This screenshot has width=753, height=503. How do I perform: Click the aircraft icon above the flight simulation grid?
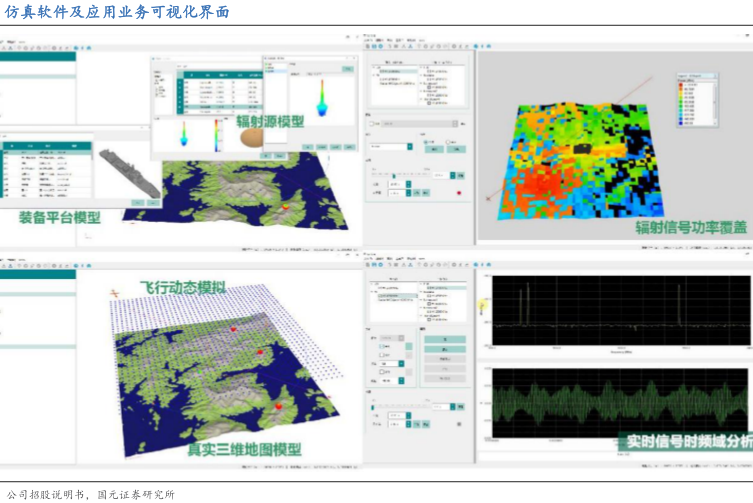point(116,291)
